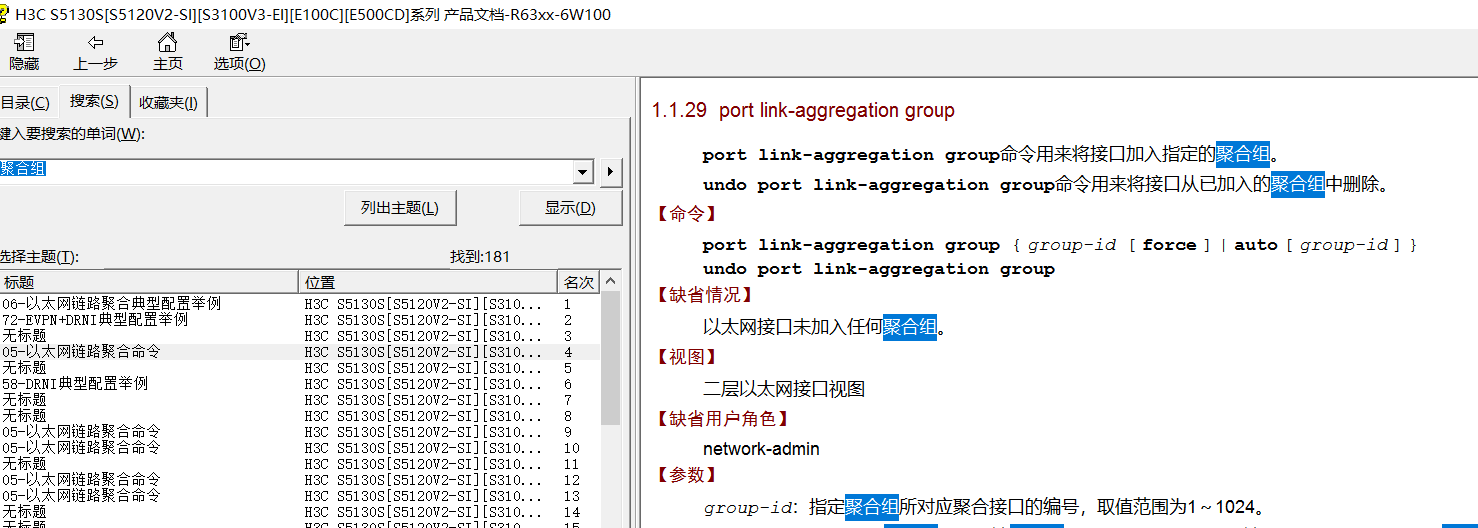Click the search operator arrow button beside the search box
Image resolution: width=1478 pixels, height=528 pixels.
click(x=611, y=172)
